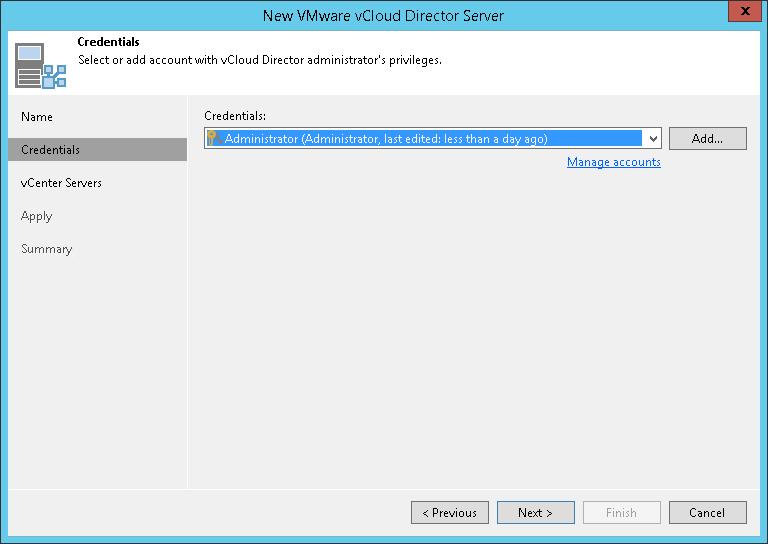Go to the Name wizard step
Screen dimensions: 768x544
(x=37, y=117)
